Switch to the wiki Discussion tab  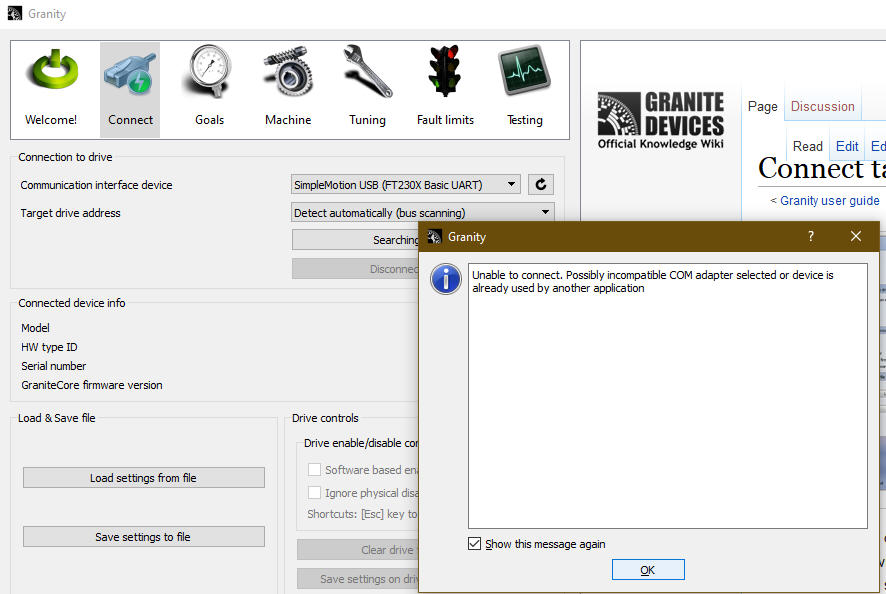[822, 106]
